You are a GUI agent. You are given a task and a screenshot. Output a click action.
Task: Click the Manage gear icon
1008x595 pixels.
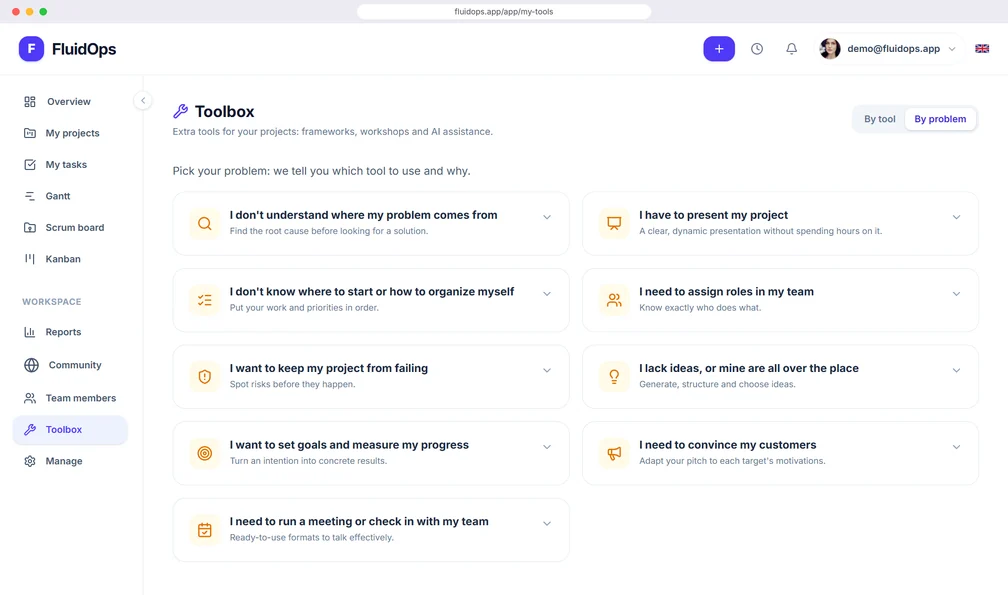tap(30, 461)
